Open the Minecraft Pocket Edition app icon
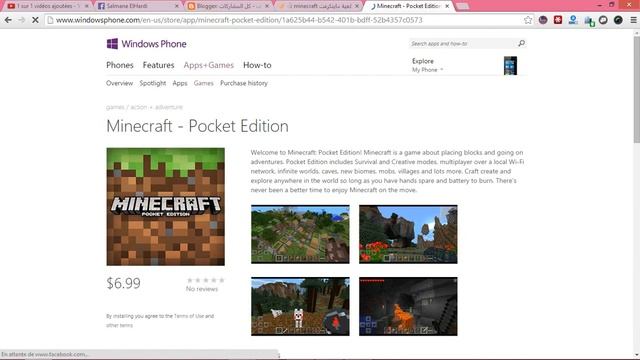640x360 pixels. pos(165,207)
